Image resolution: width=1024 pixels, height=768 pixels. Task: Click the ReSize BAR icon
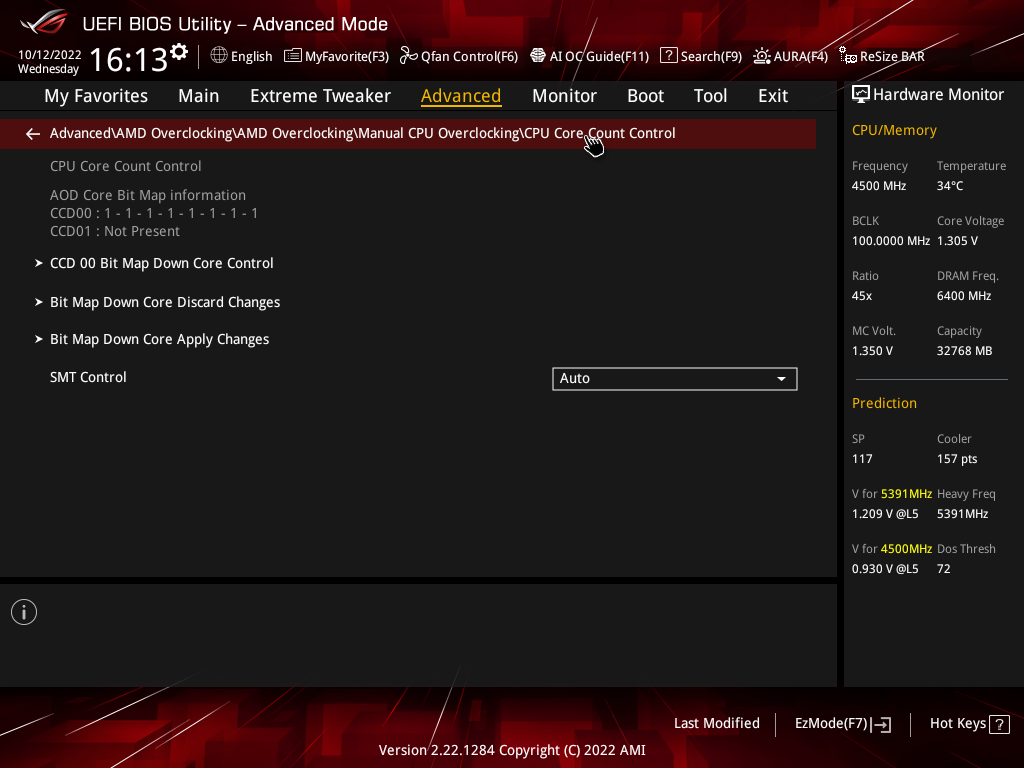pos(848,56)
